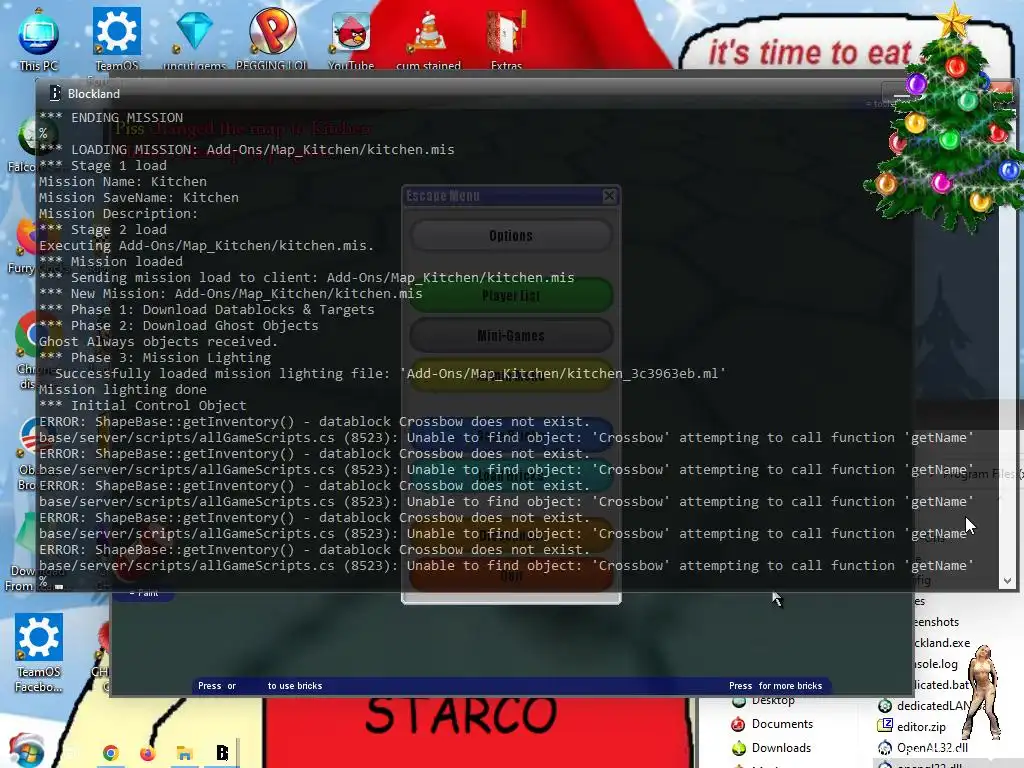Click the OpenAL32.dll file icon
Viewport: 1024px width, 768px height.
point(885,748)
